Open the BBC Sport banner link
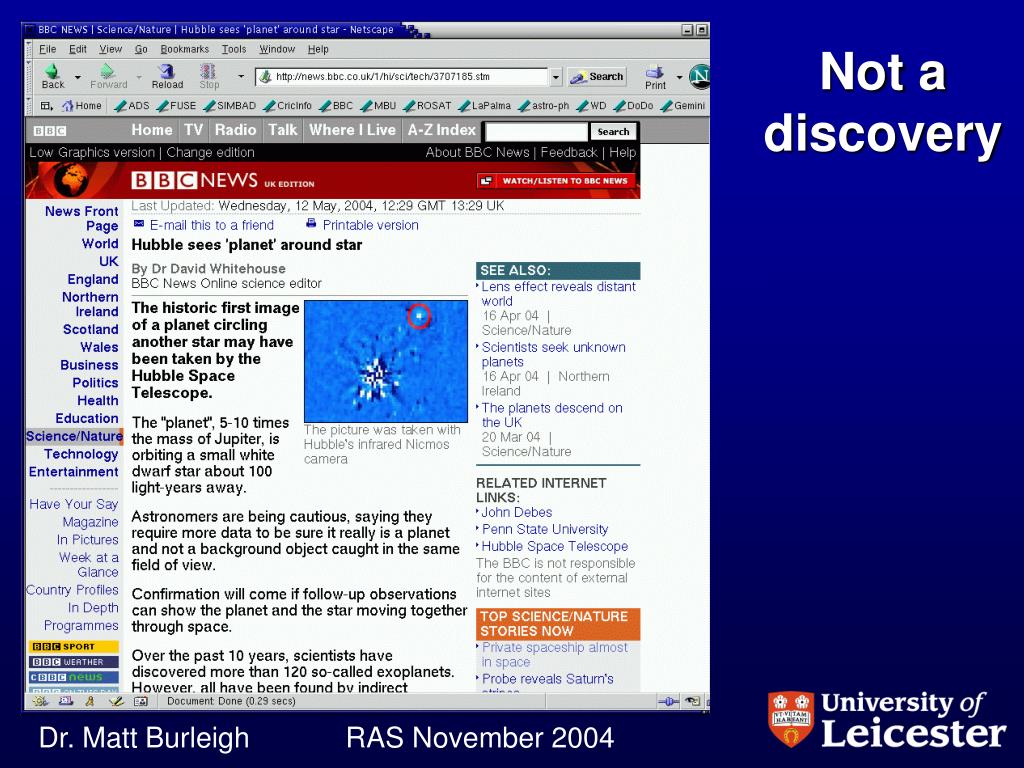Image resolution: width=1024 pixels, height=768 pixels. (73, 647)
